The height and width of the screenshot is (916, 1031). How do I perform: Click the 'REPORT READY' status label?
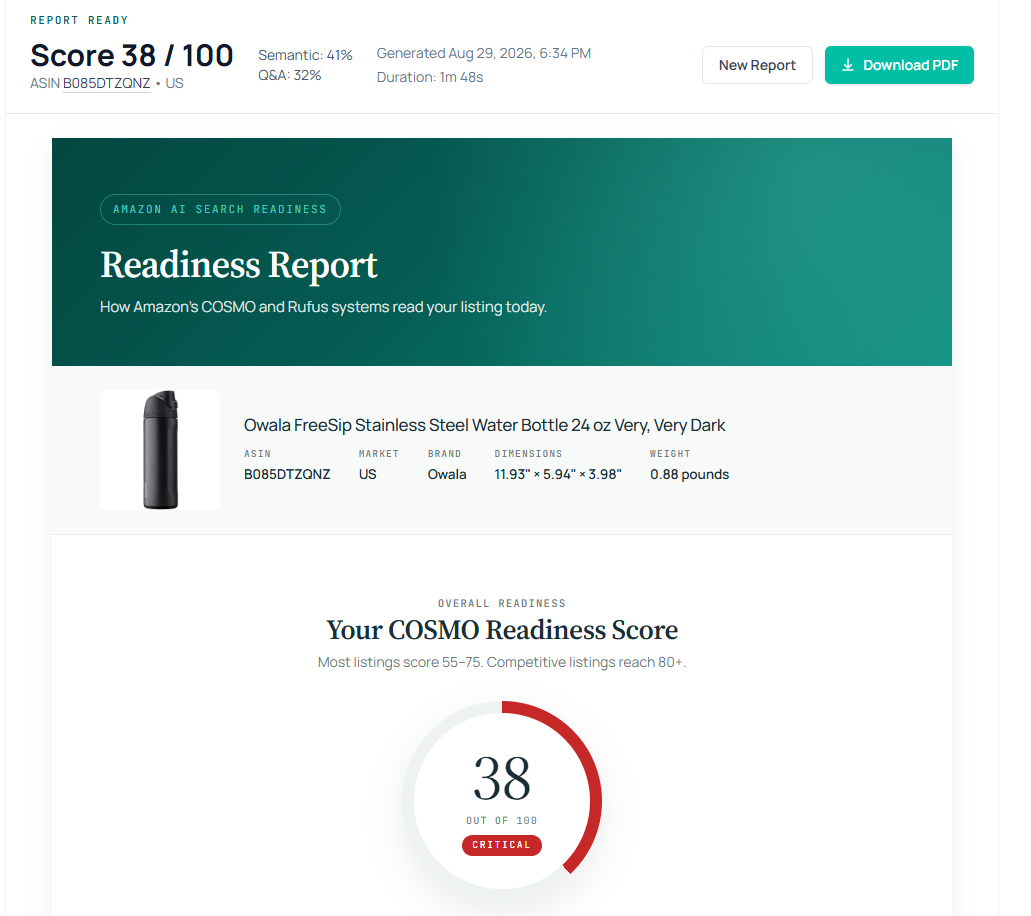click(79, 20)
